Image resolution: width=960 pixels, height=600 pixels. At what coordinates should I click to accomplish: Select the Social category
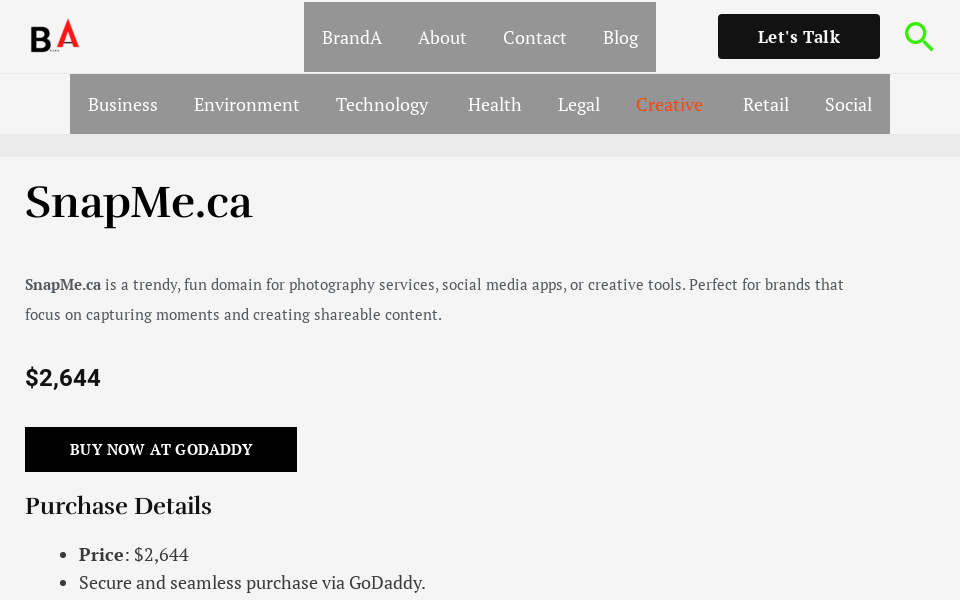pos(848,104)
